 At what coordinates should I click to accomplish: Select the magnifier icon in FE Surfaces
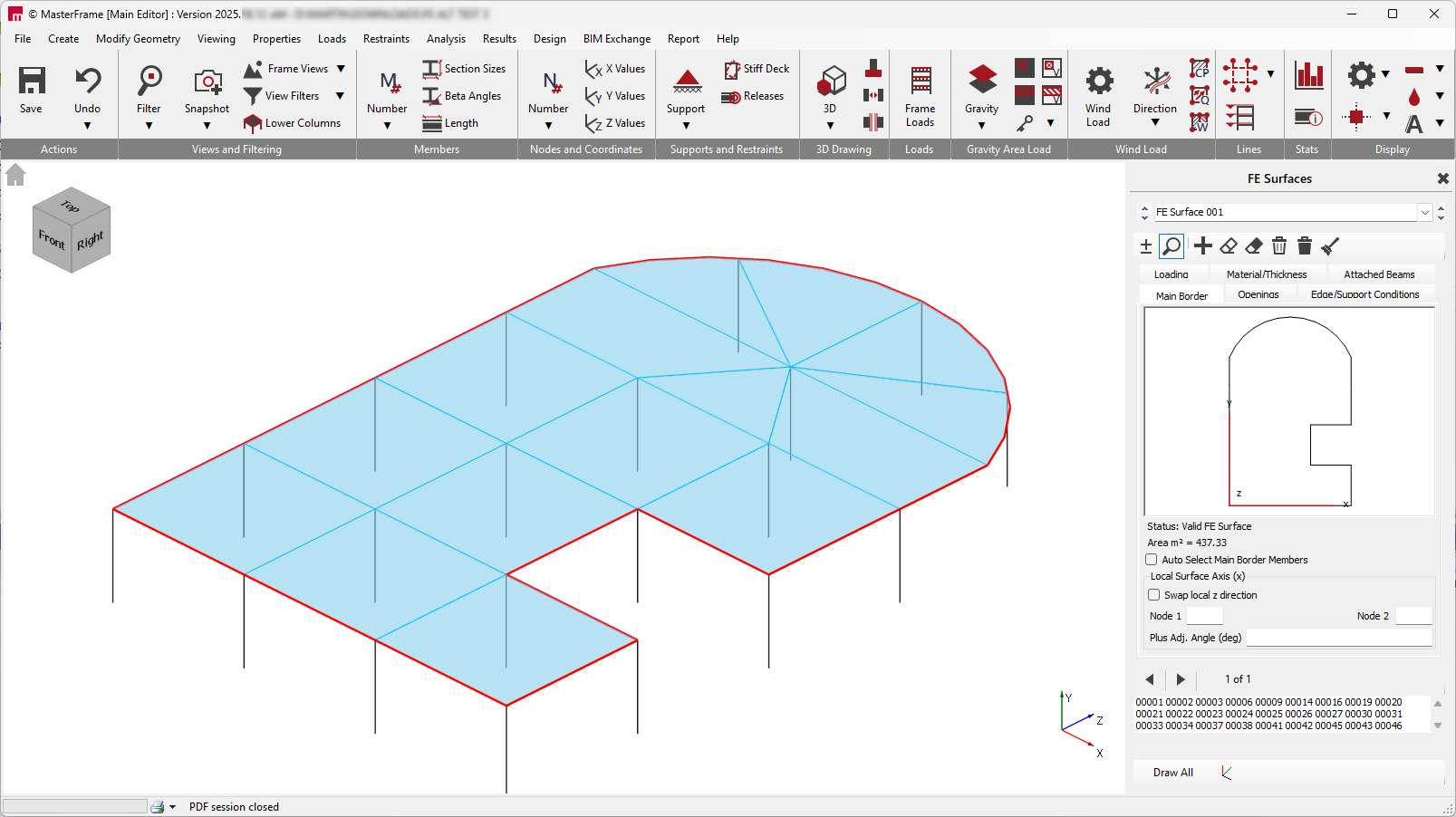[1172, 245]
